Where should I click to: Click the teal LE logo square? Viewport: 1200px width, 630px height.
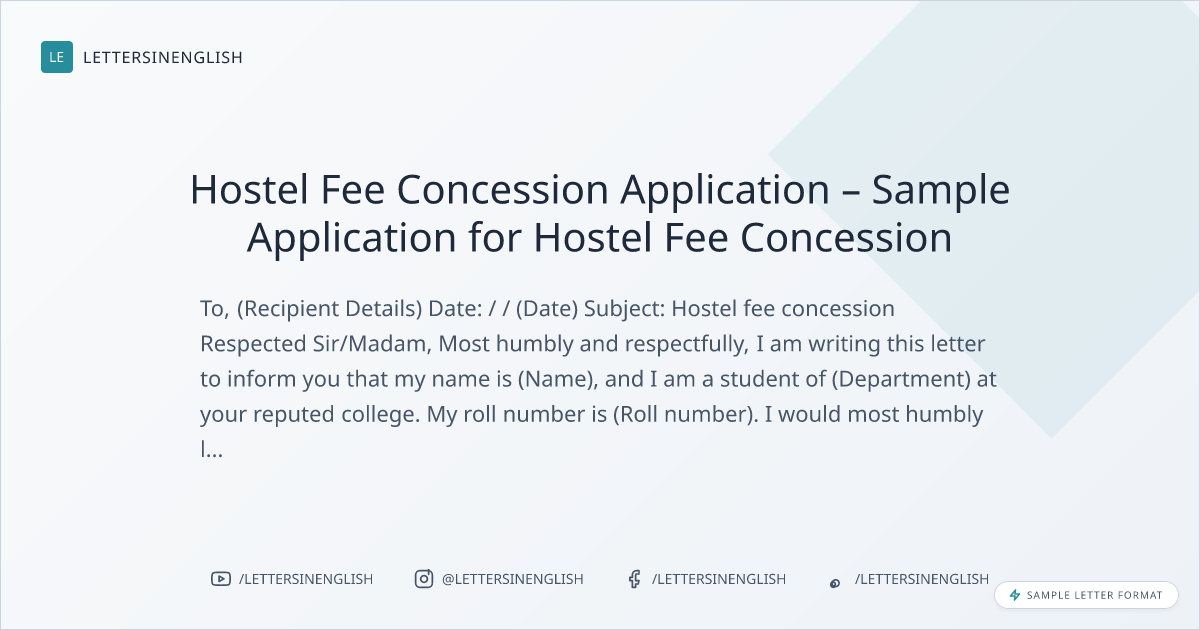click(x=57, y=57)
